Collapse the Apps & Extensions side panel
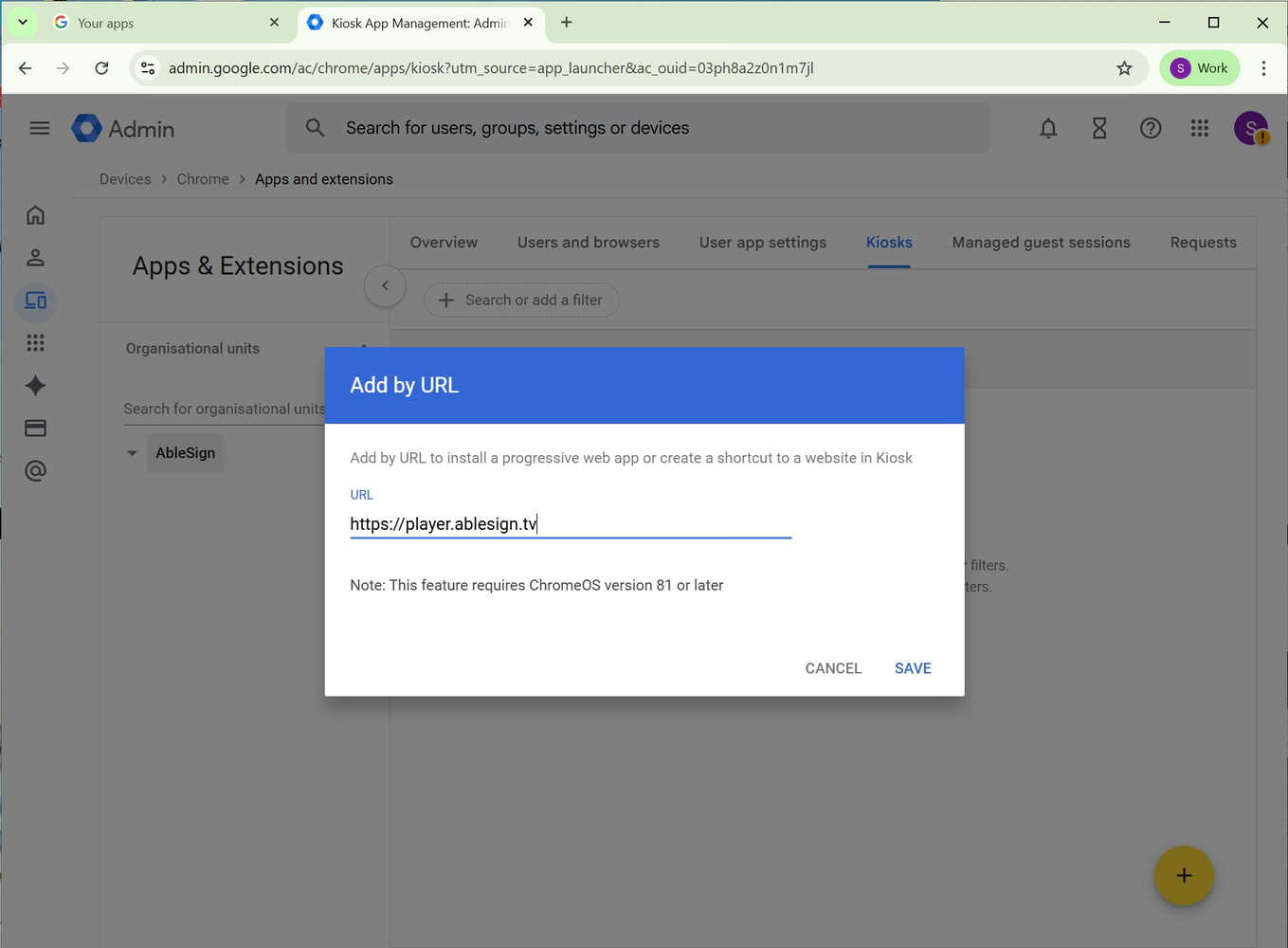The height and width of the screenshot is (948, 1288). pyautogui.click(x=385, y=285)
